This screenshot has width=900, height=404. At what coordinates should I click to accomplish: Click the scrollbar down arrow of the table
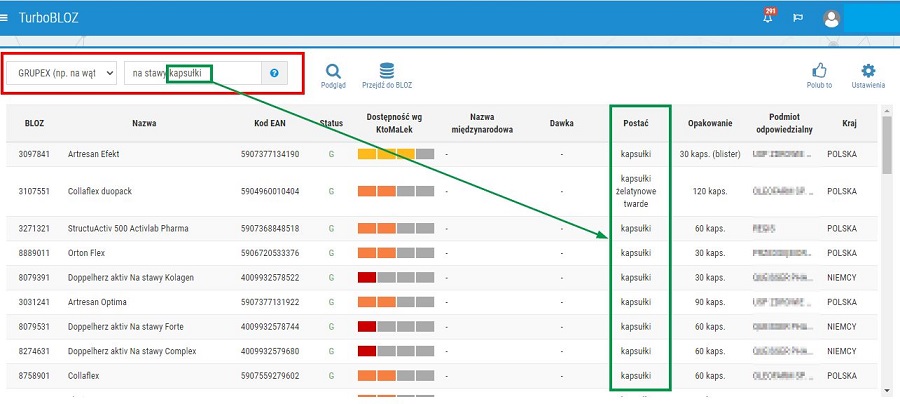coord(888,391)
